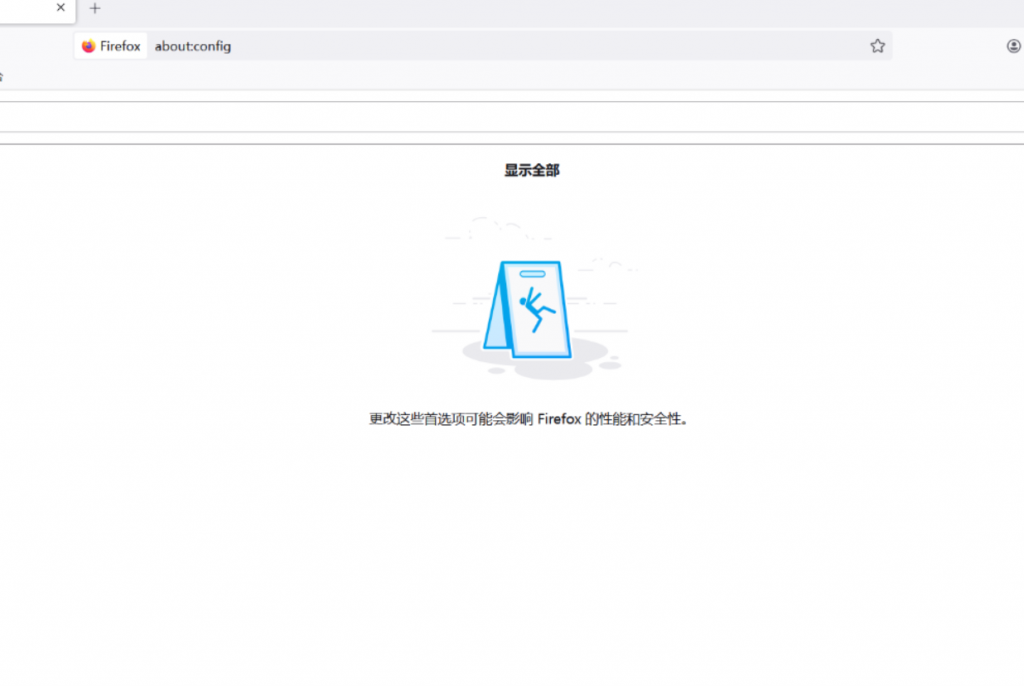Click the 显示全部 link

click(531, 171)
